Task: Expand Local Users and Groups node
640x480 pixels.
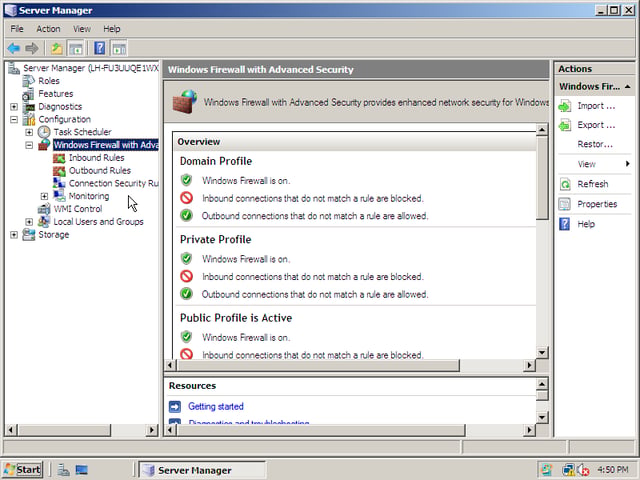Action: [29, 222]
